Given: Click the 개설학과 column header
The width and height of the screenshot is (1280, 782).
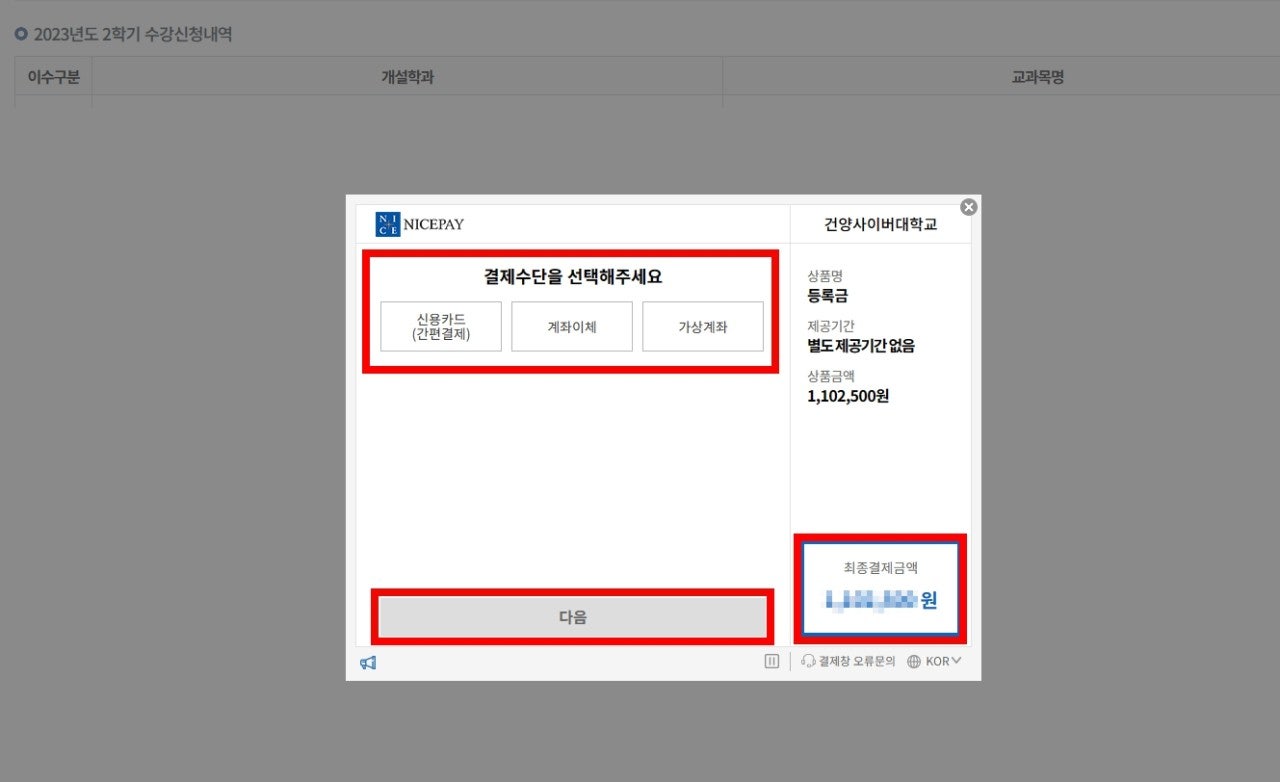Looking at the screenshot, I should [407, 77].
